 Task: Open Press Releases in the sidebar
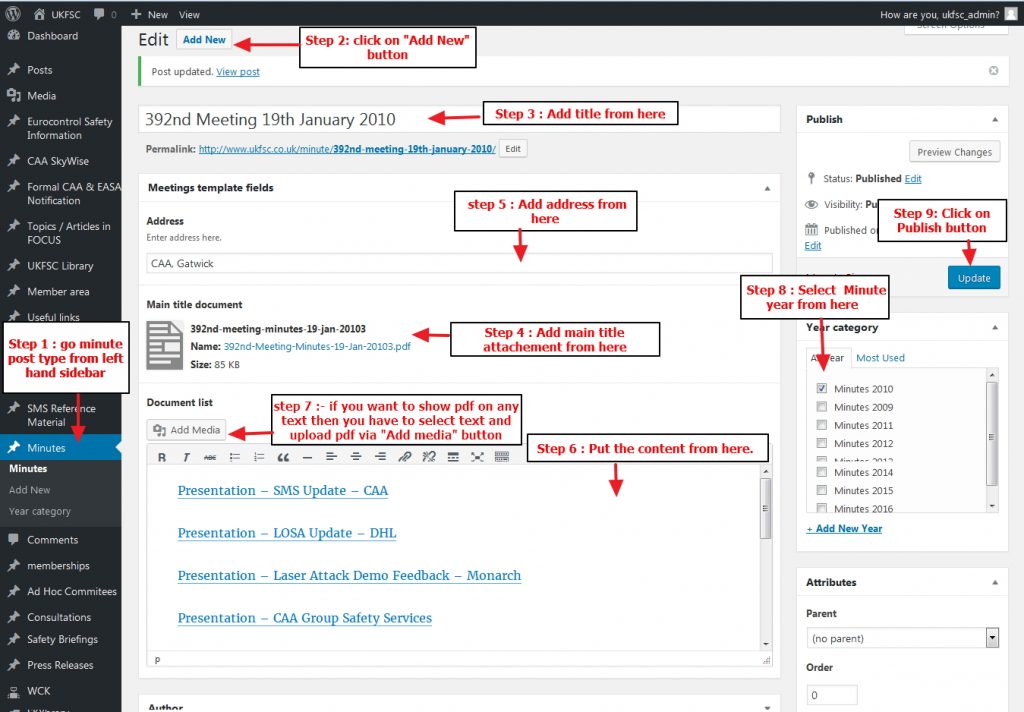60,665
